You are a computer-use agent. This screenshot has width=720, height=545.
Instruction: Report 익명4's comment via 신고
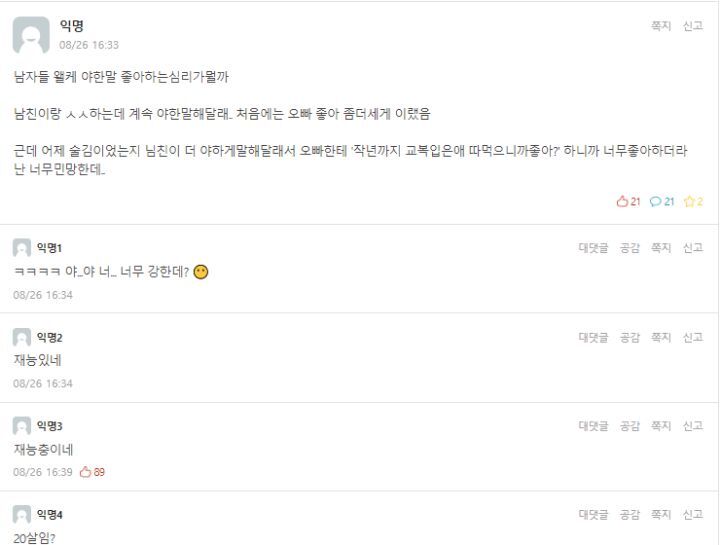click(x=692, y=514)
